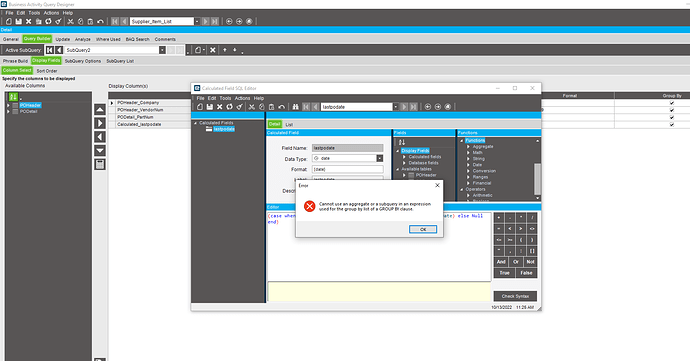
Task: Click OK in the Error dialog
Action: click(423, 229)
